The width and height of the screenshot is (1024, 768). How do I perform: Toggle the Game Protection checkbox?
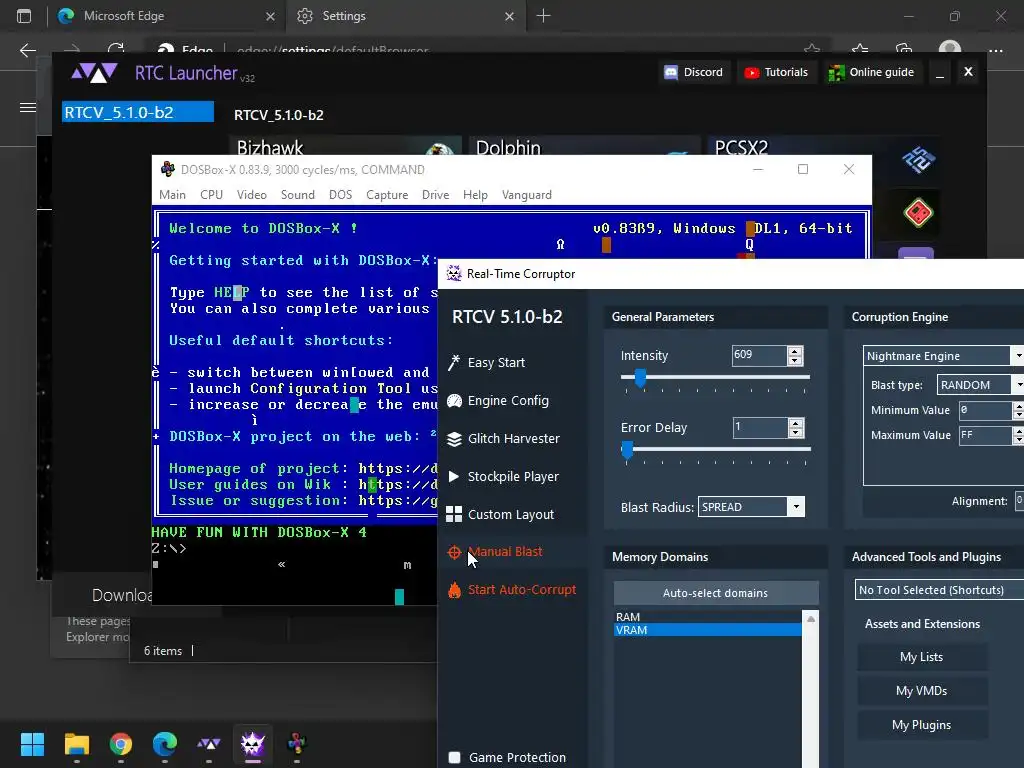(x=455, y=758)
